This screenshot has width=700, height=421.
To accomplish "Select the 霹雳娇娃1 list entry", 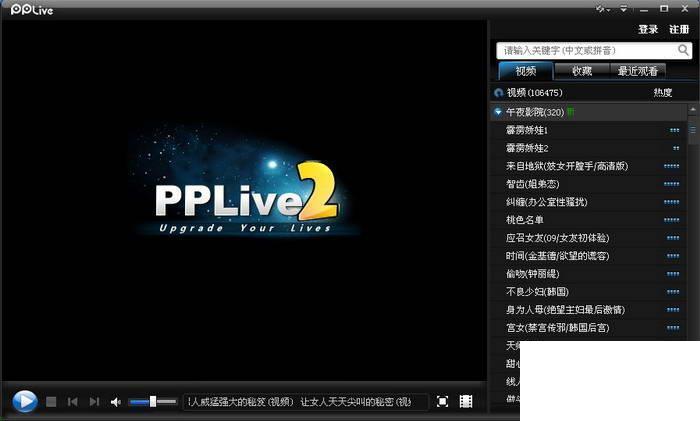I will 588,130.
